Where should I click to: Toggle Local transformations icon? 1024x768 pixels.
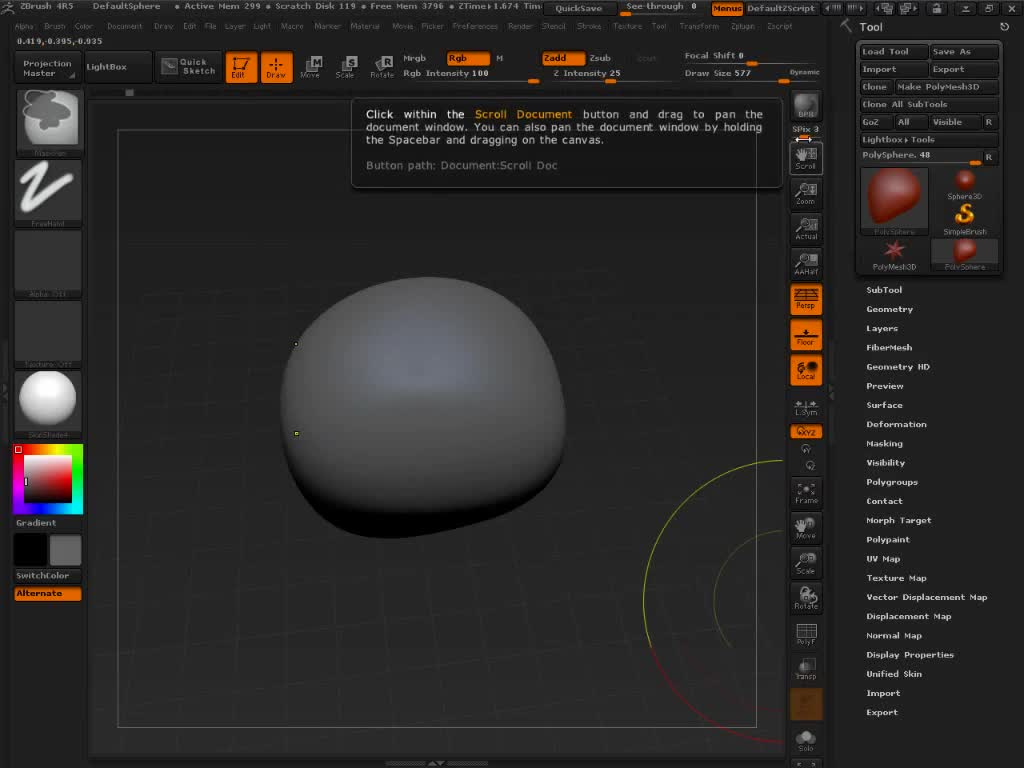pyautogui.click(x=806, y=370)
